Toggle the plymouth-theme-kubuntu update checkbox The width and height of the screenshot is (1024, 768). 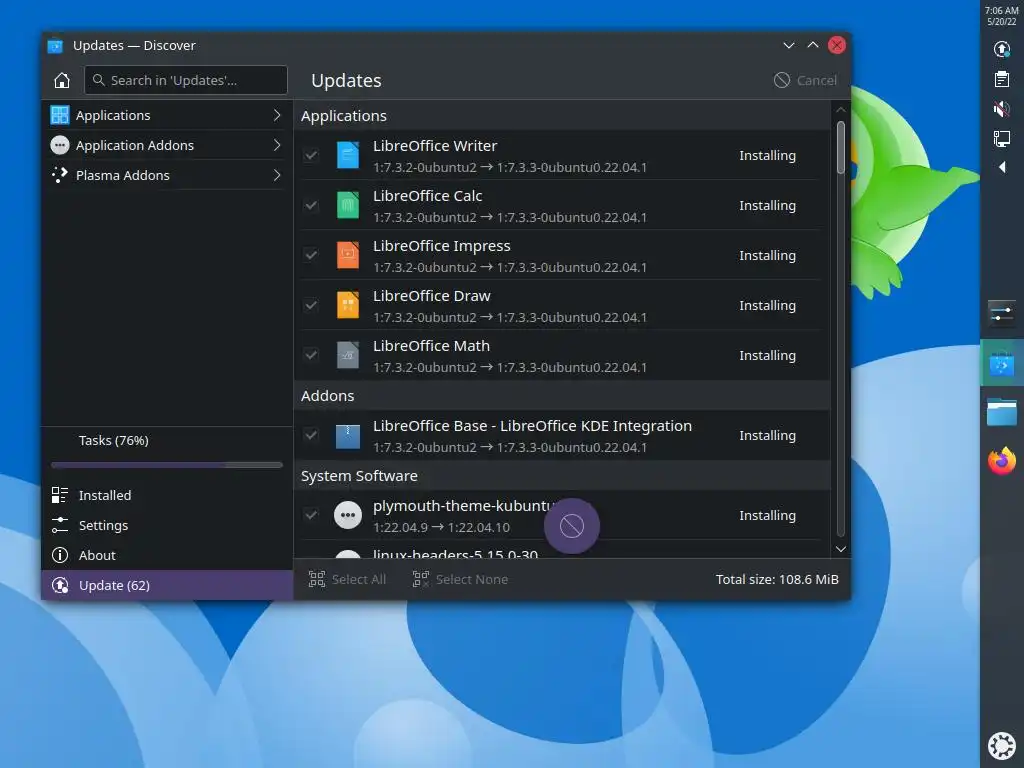click(311, 515)
